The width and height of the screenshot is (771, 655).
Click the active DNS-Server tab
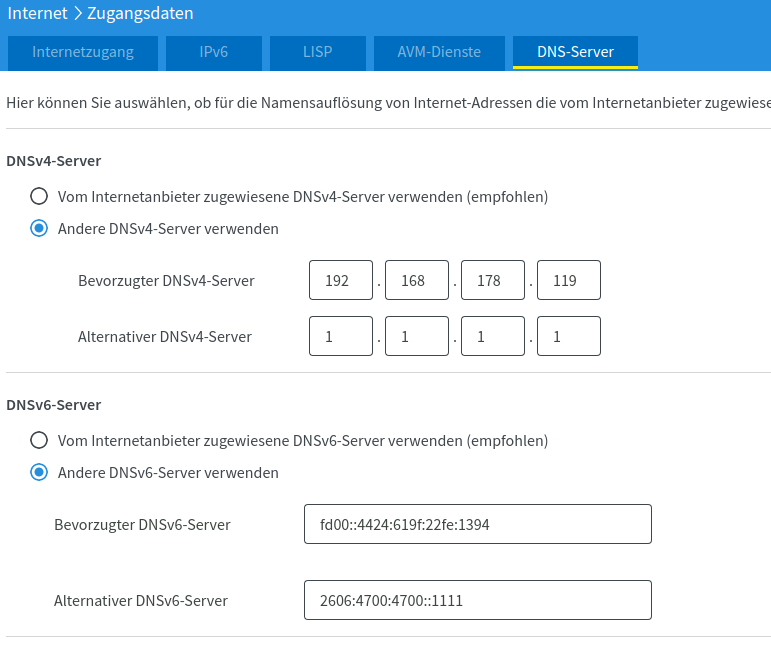[x=575, y=52]
